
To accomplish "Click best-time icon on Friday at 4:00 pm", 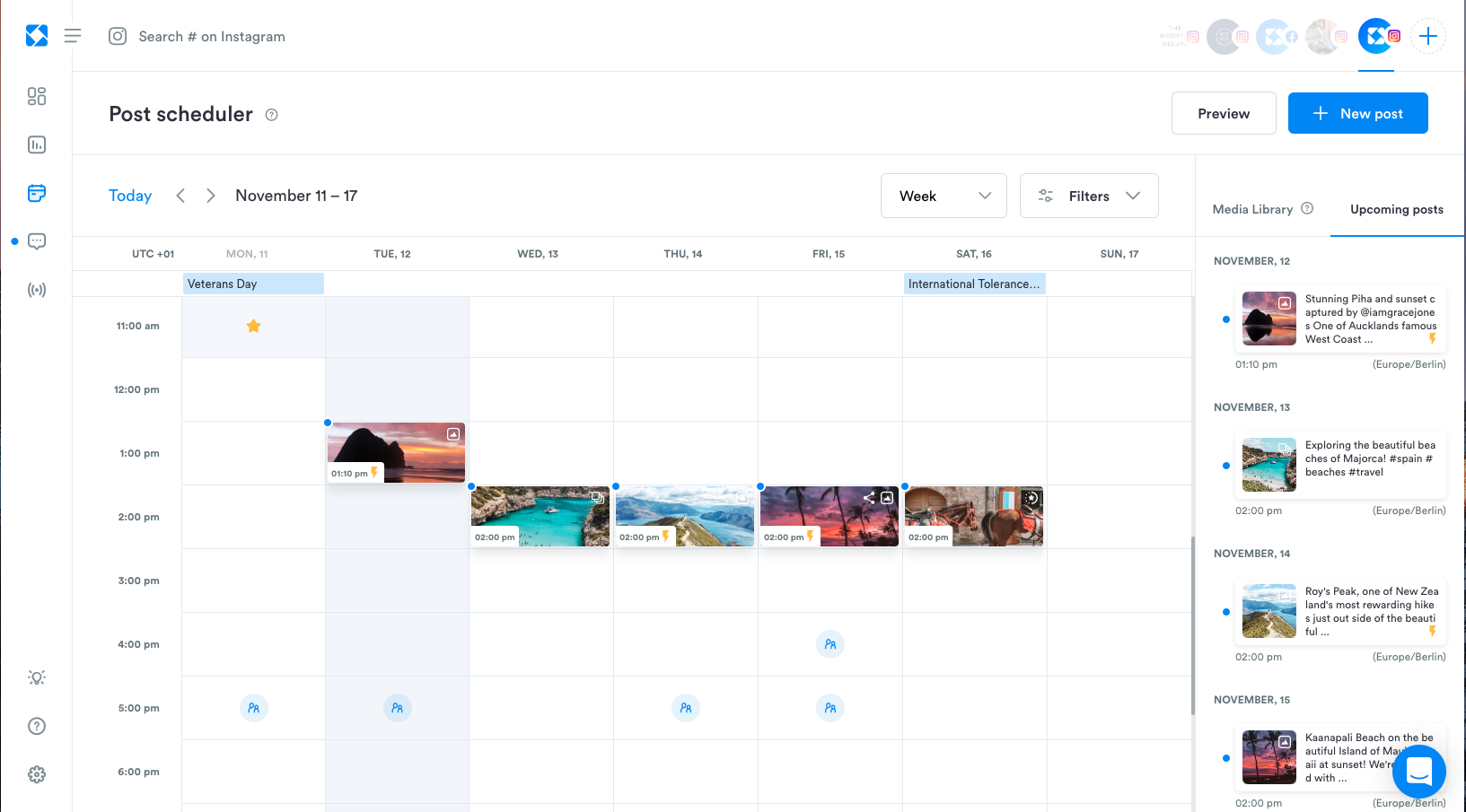I will click(x=830, y=644).
